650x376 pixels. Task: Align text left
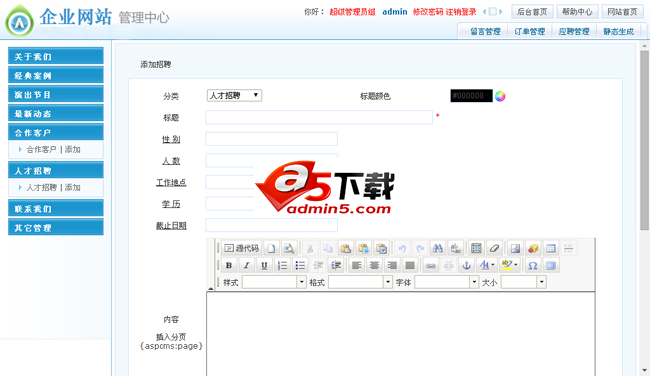coord(357,265)
